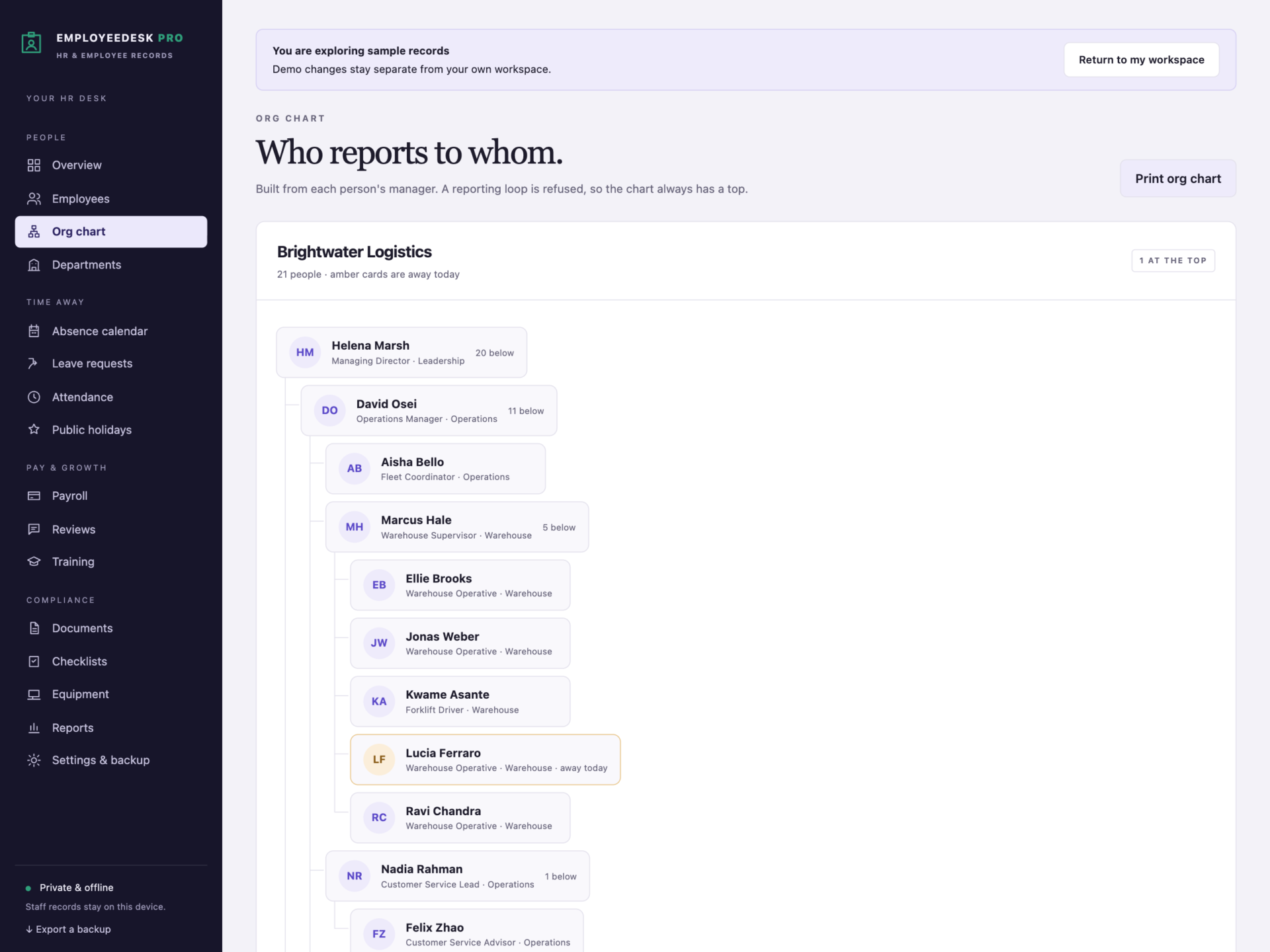This screenshot has height=952, width=1270.
Task: Collapse Helena Marsh's 20 below count
Action: click(x=494, y=353)
